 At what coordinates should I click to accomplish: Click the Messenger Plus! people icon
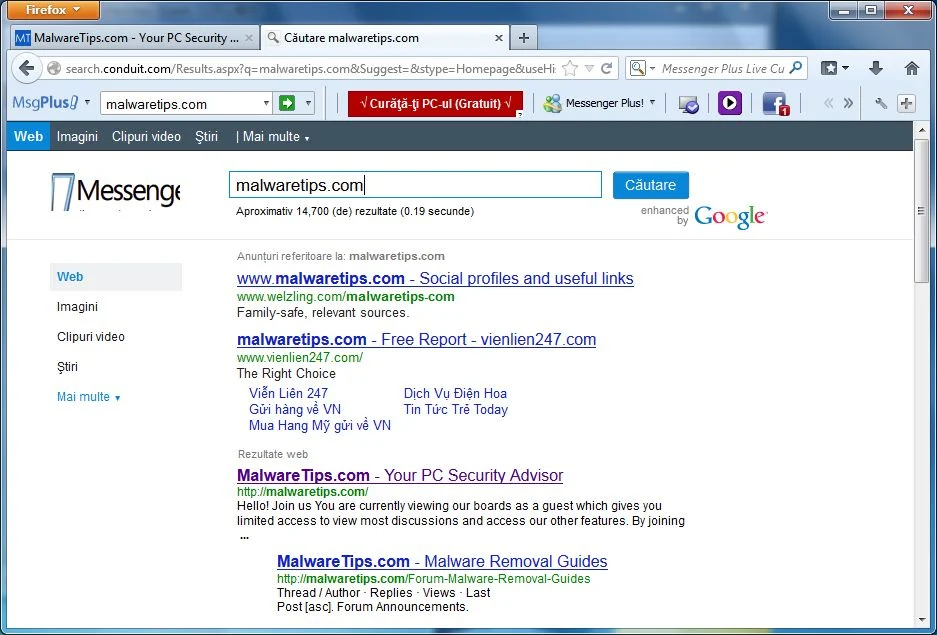(552, 103)
